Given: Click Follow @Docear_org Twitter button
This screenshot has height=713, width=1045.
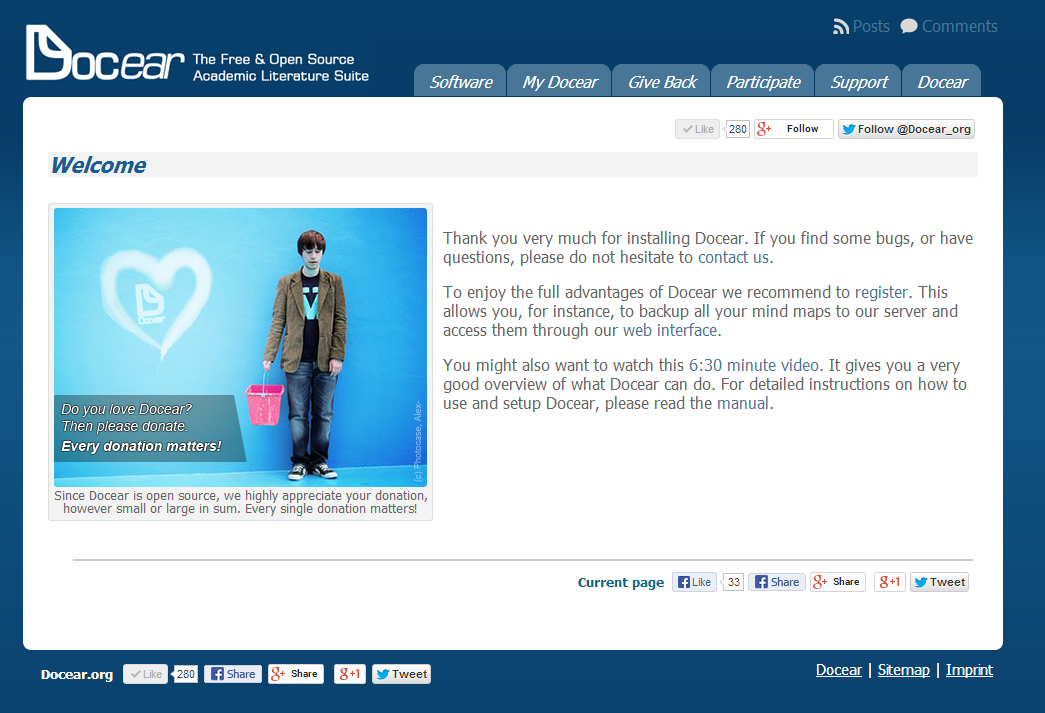Looking at the screenshot, I should [906, 129].
